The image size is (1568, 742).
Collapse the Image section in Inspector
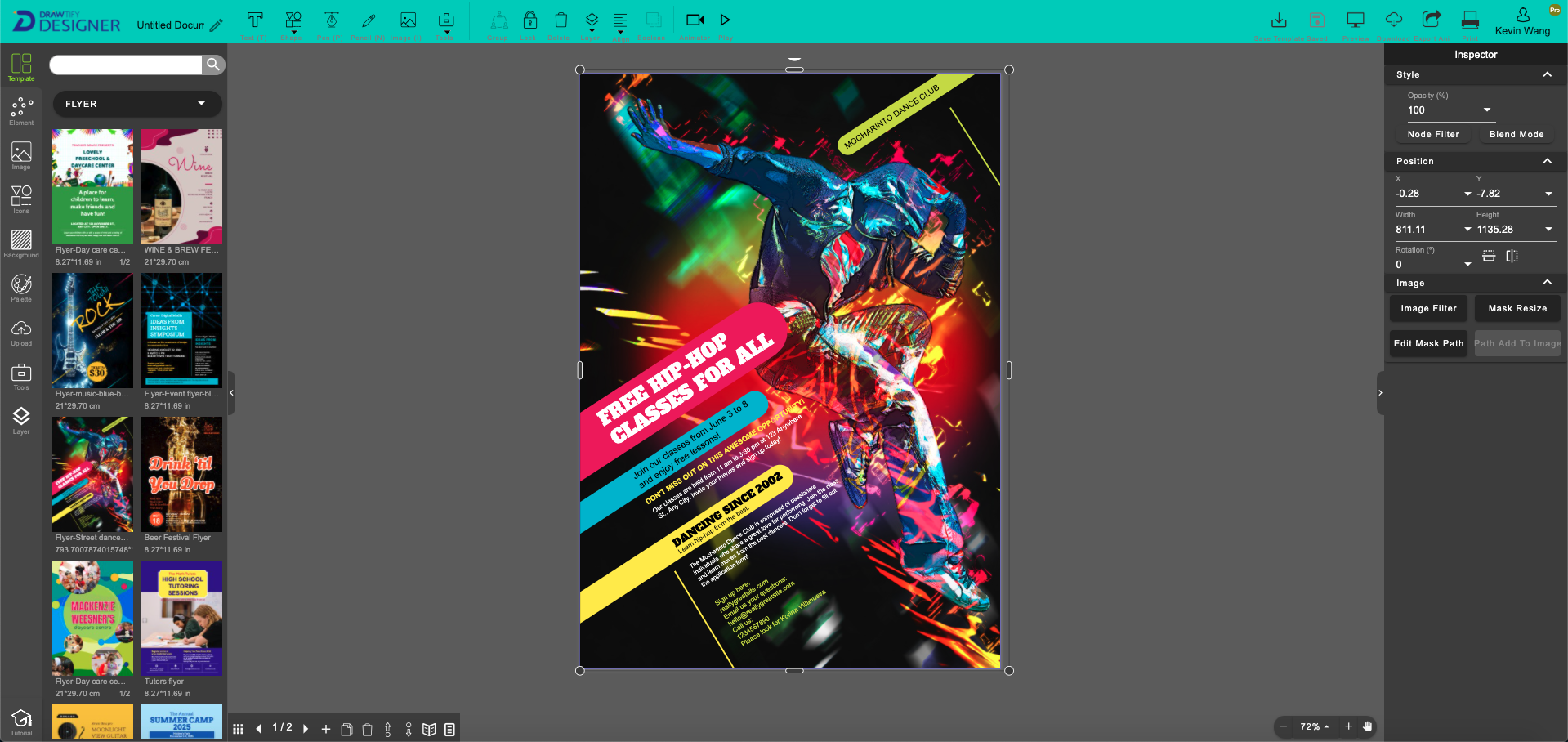point(1547,282)
